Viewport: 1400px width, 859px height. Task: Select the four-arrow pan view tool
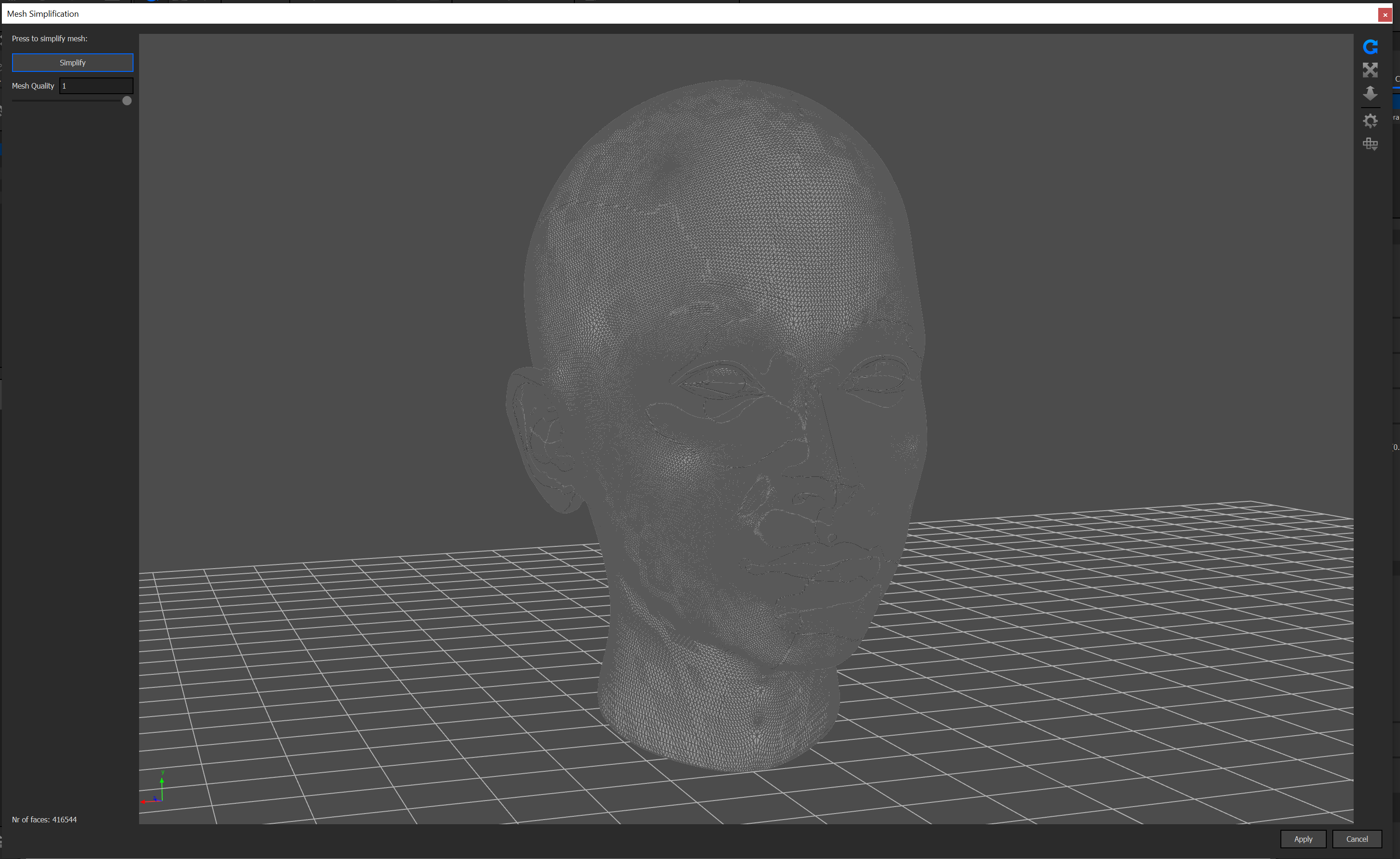pos(1370,70)
